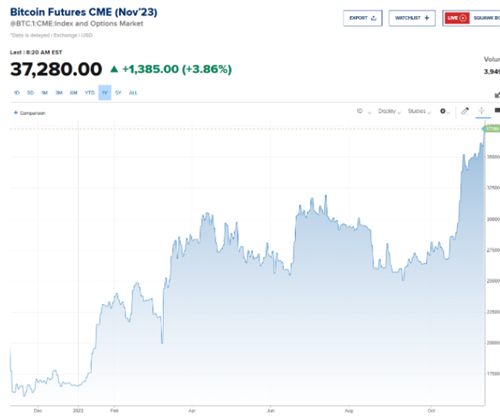Click the Dec x-axis label
The width and height of the screenshot is (500, 416).
[x=38, y=411]
